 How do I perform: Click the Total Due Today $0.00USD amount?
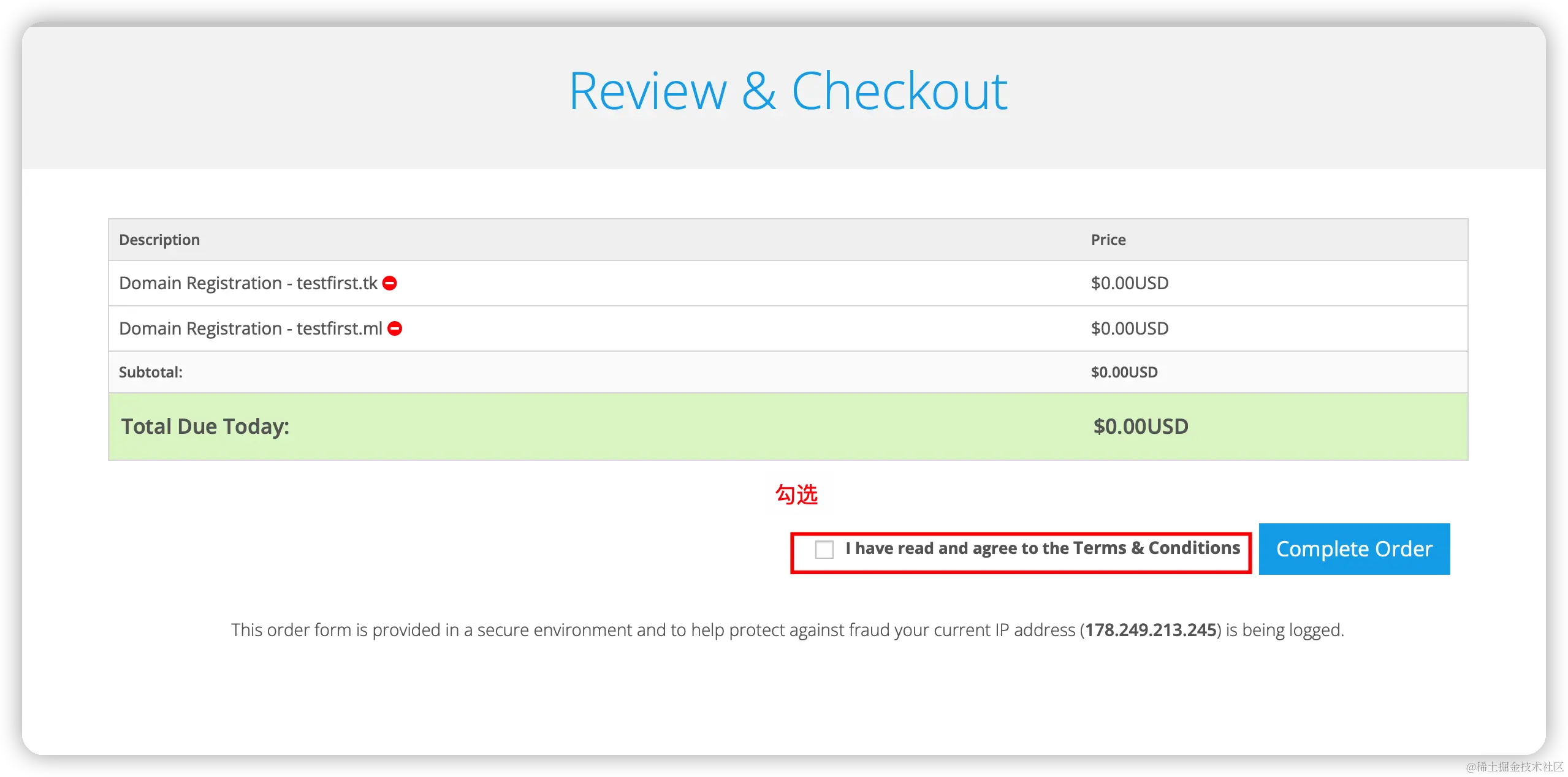point(1140,426)
